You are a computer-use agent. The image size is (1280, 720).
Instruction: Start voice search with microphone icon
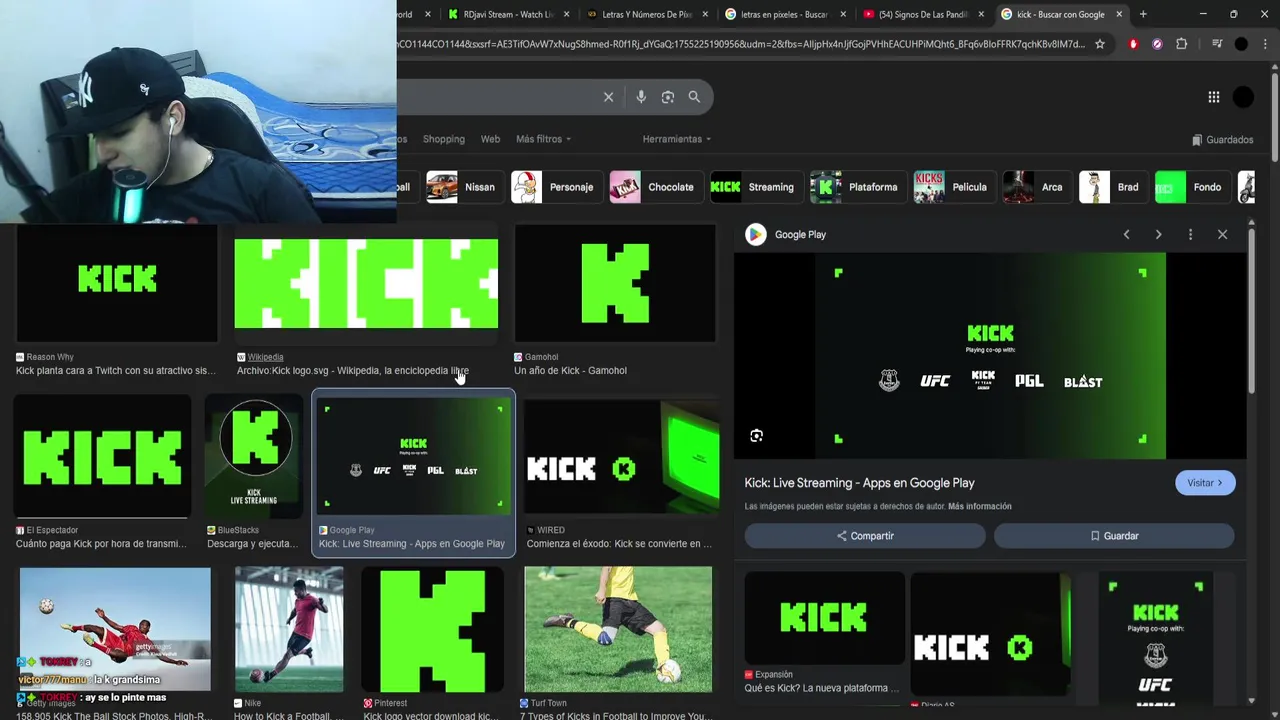[641, 97]
